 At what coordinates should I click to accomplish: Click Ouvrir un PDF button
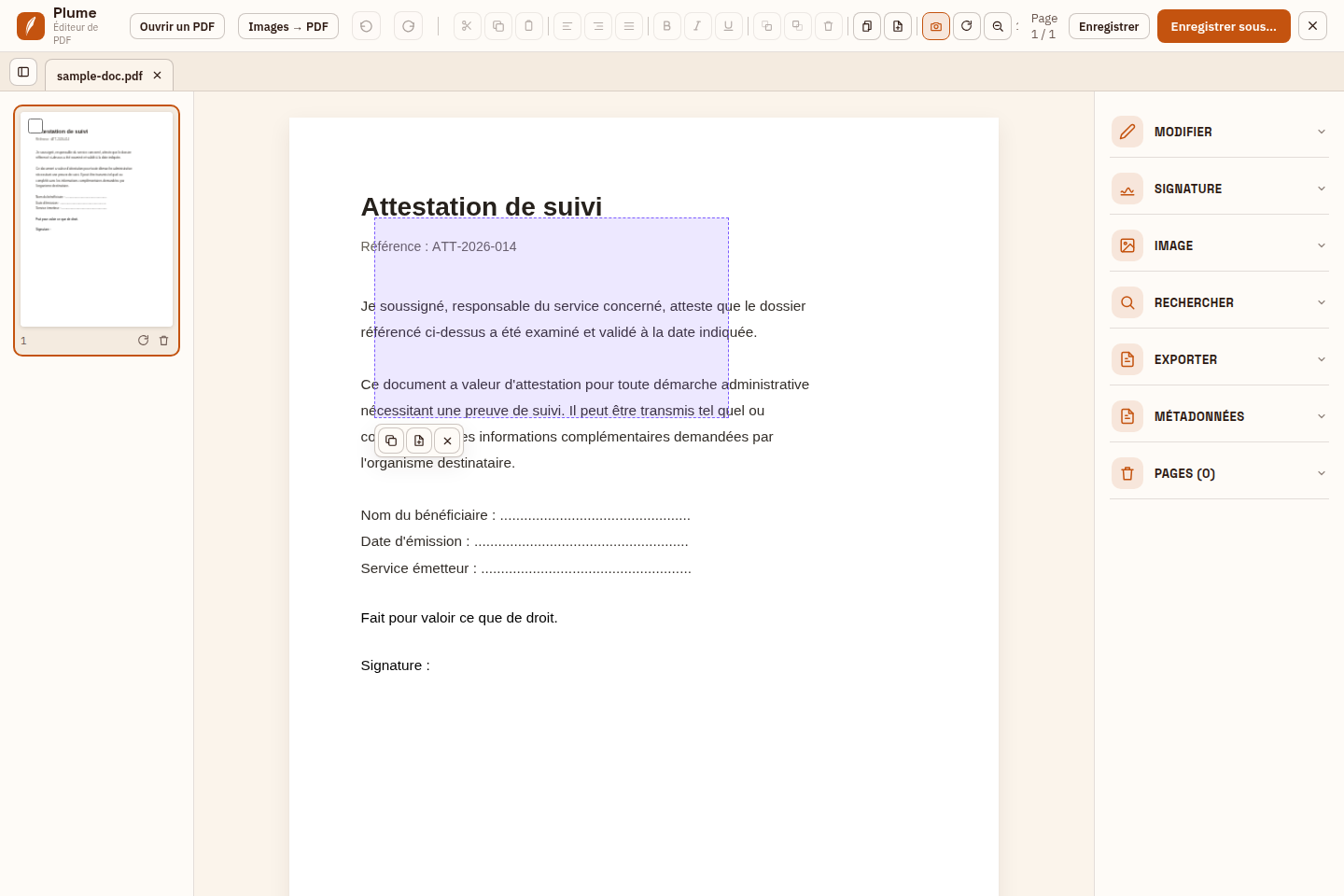click(x=177, y=26)
